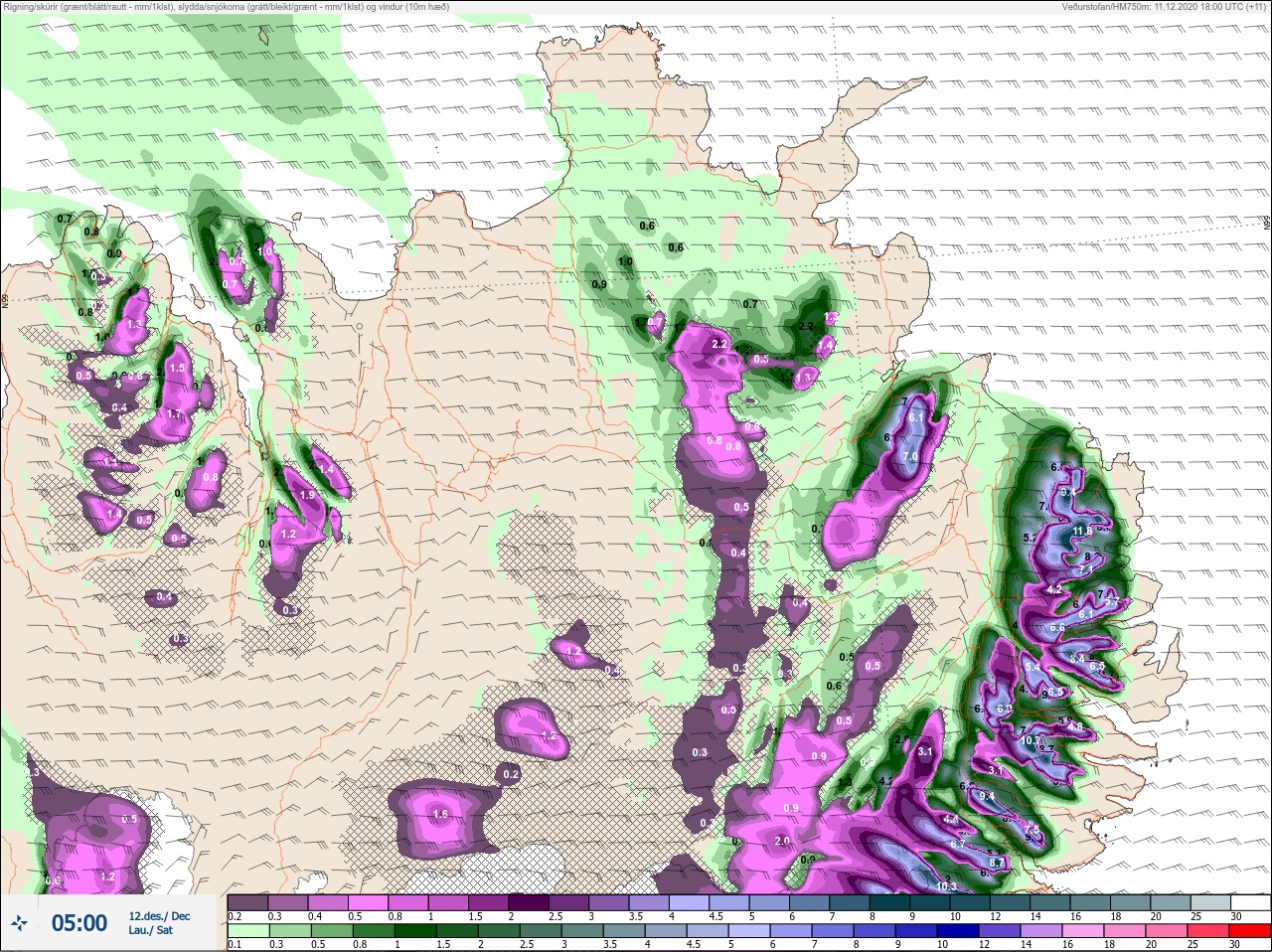Click the 1.9 precipitation value in west
1272x952 pixels.
tap(307, 495)
